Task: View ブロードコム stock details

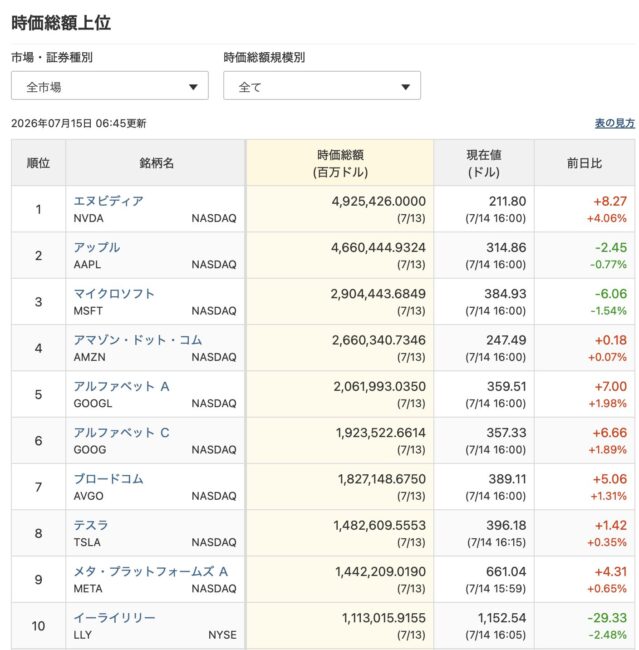Action: [x=109, y=479]
